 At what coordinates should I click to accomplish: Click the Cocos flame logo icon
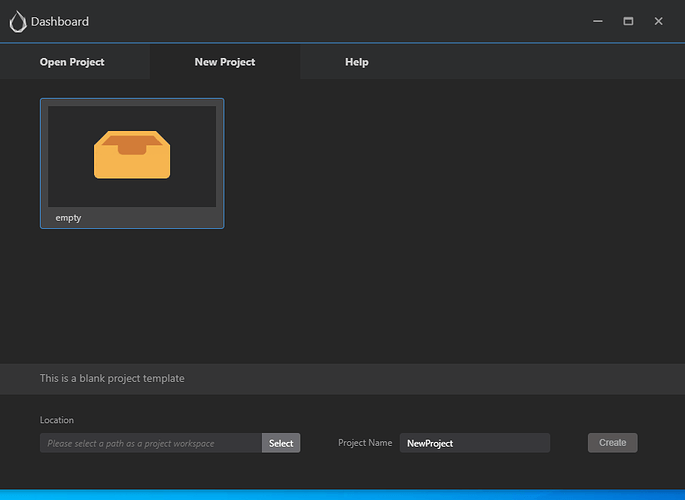coord(18,22)
